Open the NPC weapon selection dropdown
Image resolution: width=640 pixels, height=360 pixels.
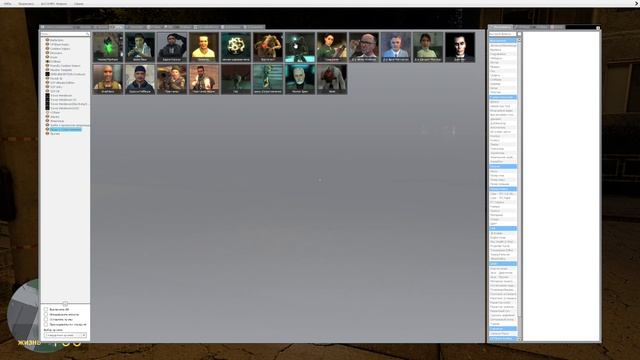tap(65, 335)
